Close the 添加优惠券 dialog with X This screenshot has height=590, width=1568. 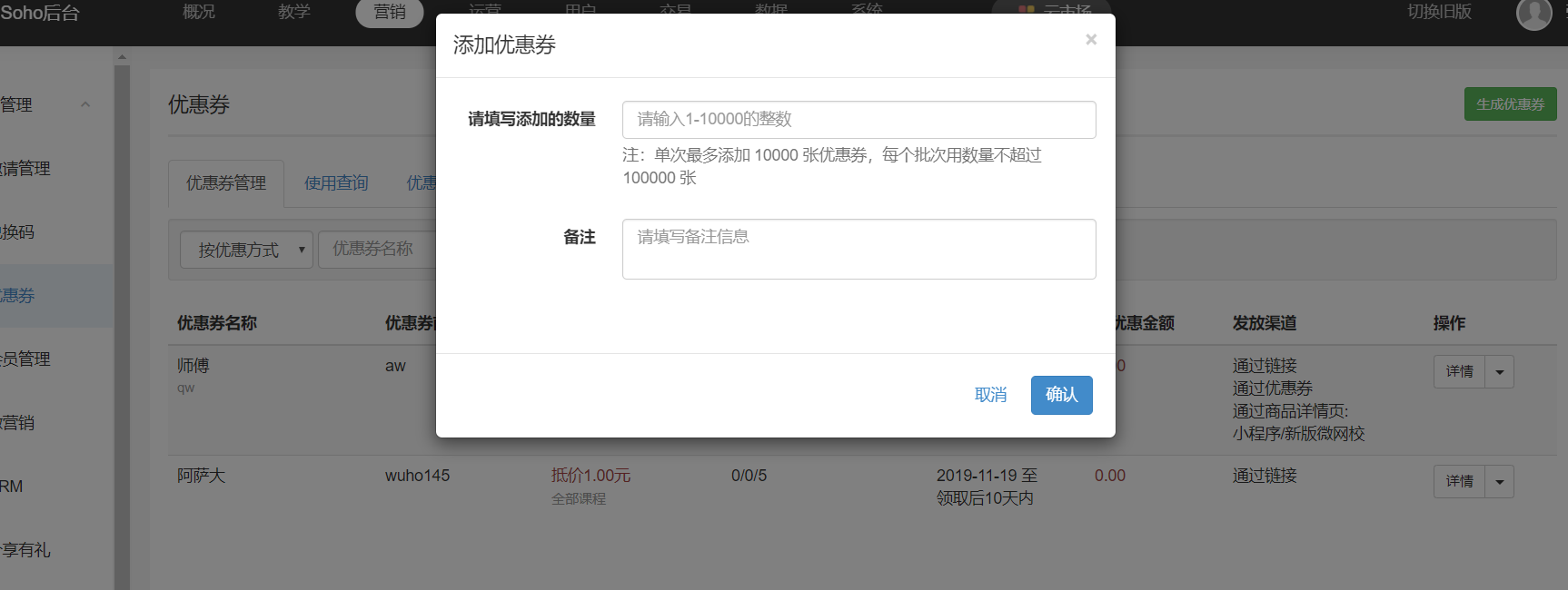pos(1091,39)
